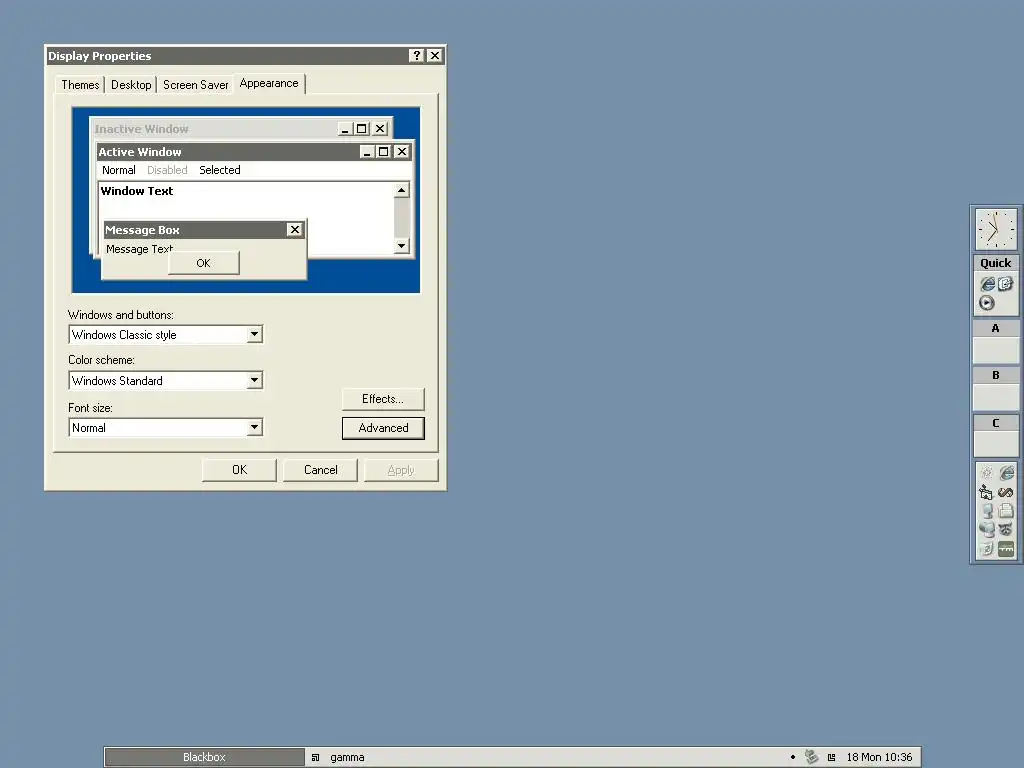The height and width of the screenshot is (768, 1024).
Task: Click the network folders icon in the dock tray
Action: tap(986, 492)
